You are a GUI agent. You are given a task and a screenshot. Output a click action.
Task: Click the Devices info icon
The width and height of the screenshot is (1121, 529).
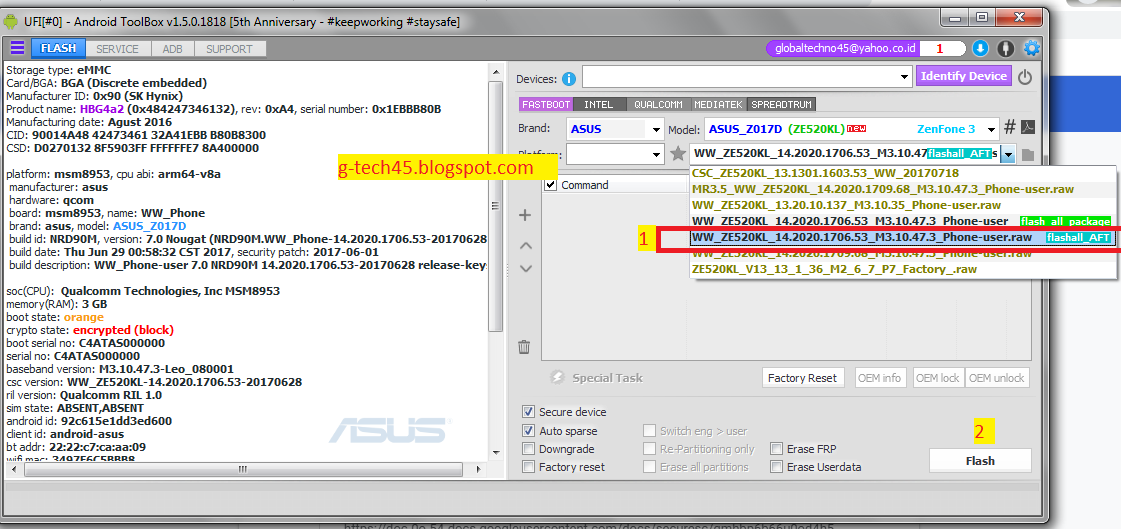[x=569, y=79]
